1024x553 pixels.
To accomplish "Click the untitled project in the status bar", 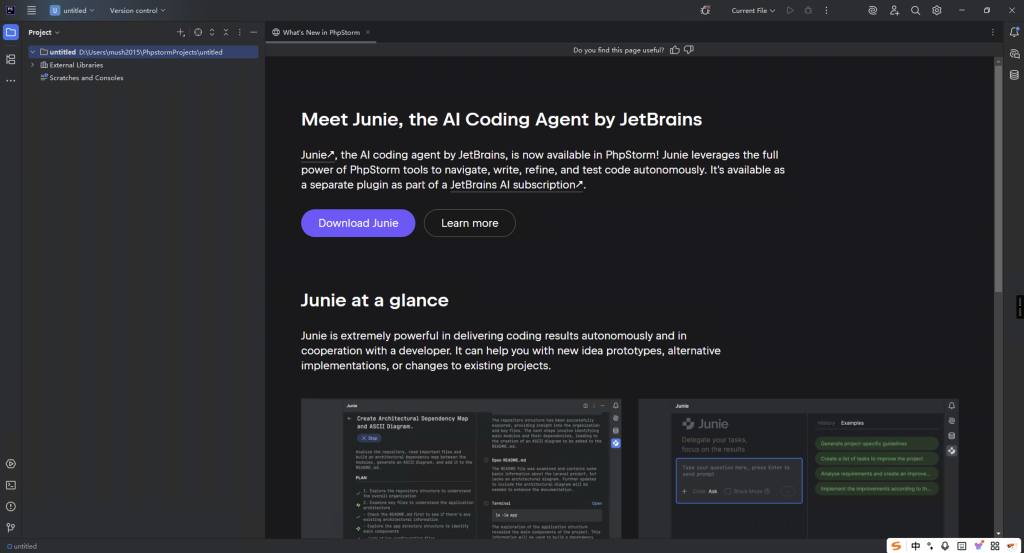I will pos(22,546).
